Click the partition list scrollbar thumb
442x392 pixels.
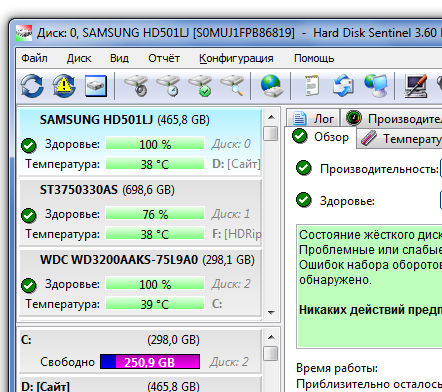tap(271, 354)
